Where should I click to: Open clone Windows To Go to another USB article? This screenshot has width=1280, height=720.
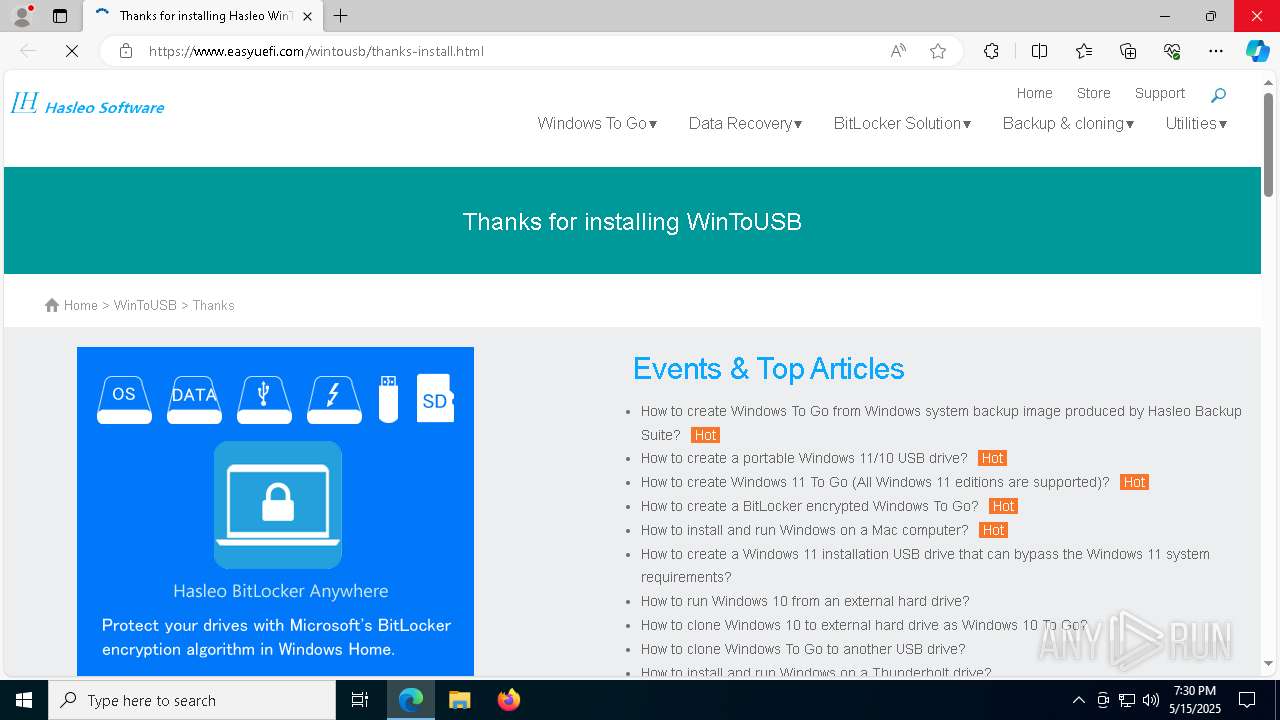tap(803, 649)
